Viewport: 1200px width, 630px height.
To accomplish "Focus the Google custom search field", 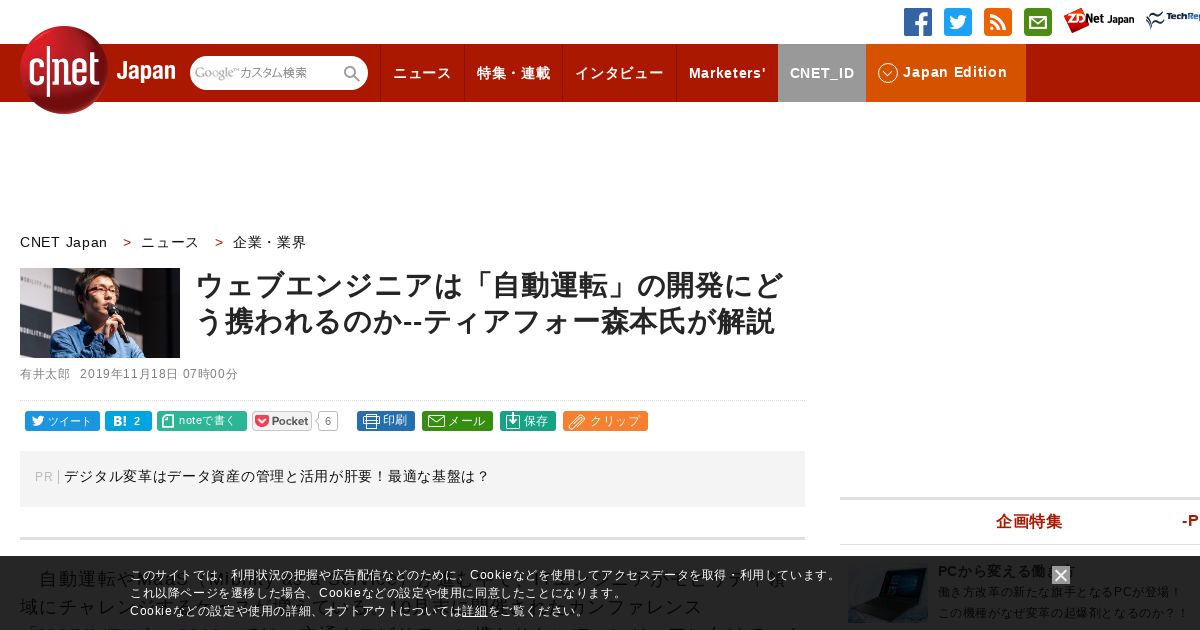I will (x=266, y=73).
